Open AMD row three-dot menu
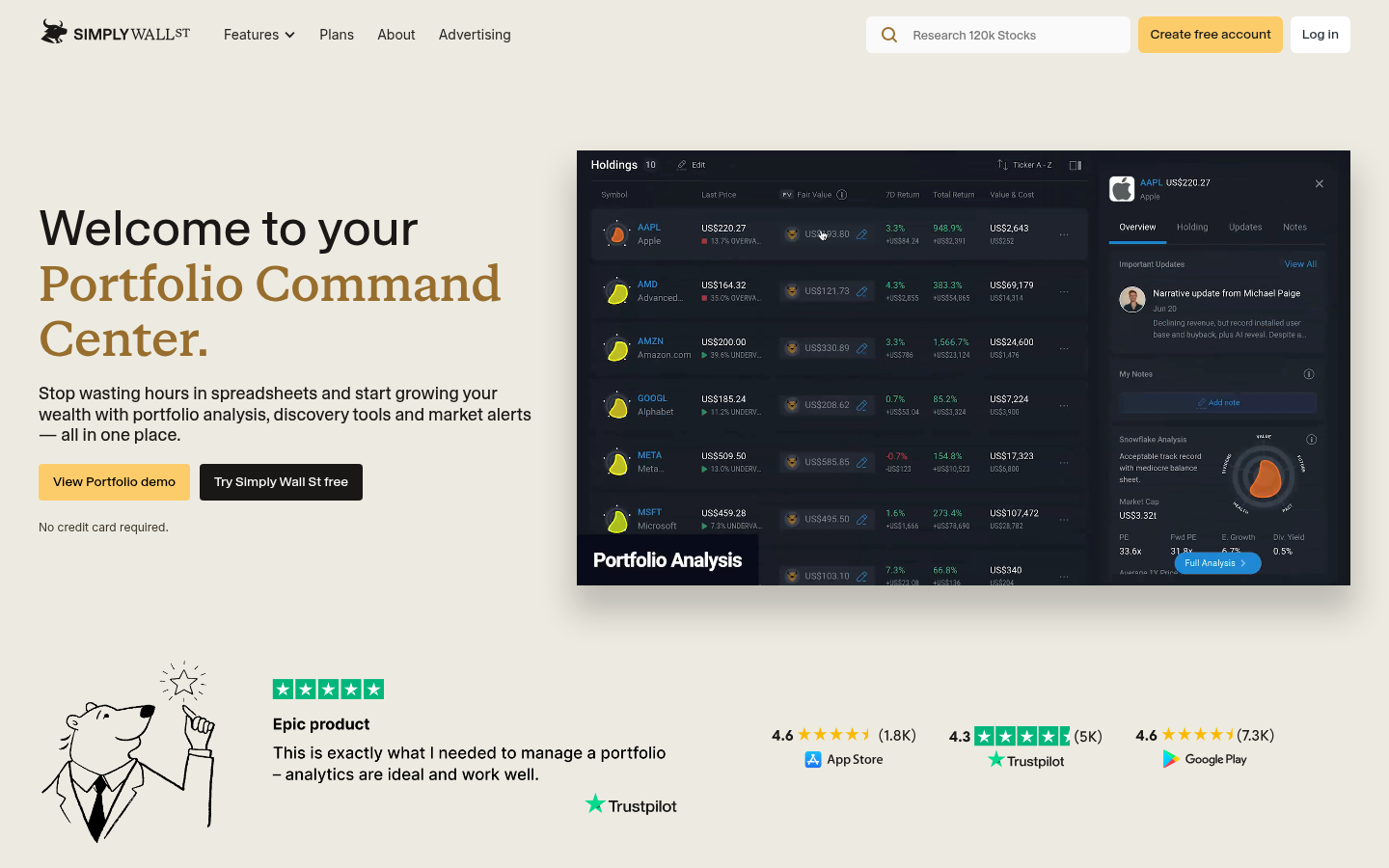 click(x=1064, y=291)
